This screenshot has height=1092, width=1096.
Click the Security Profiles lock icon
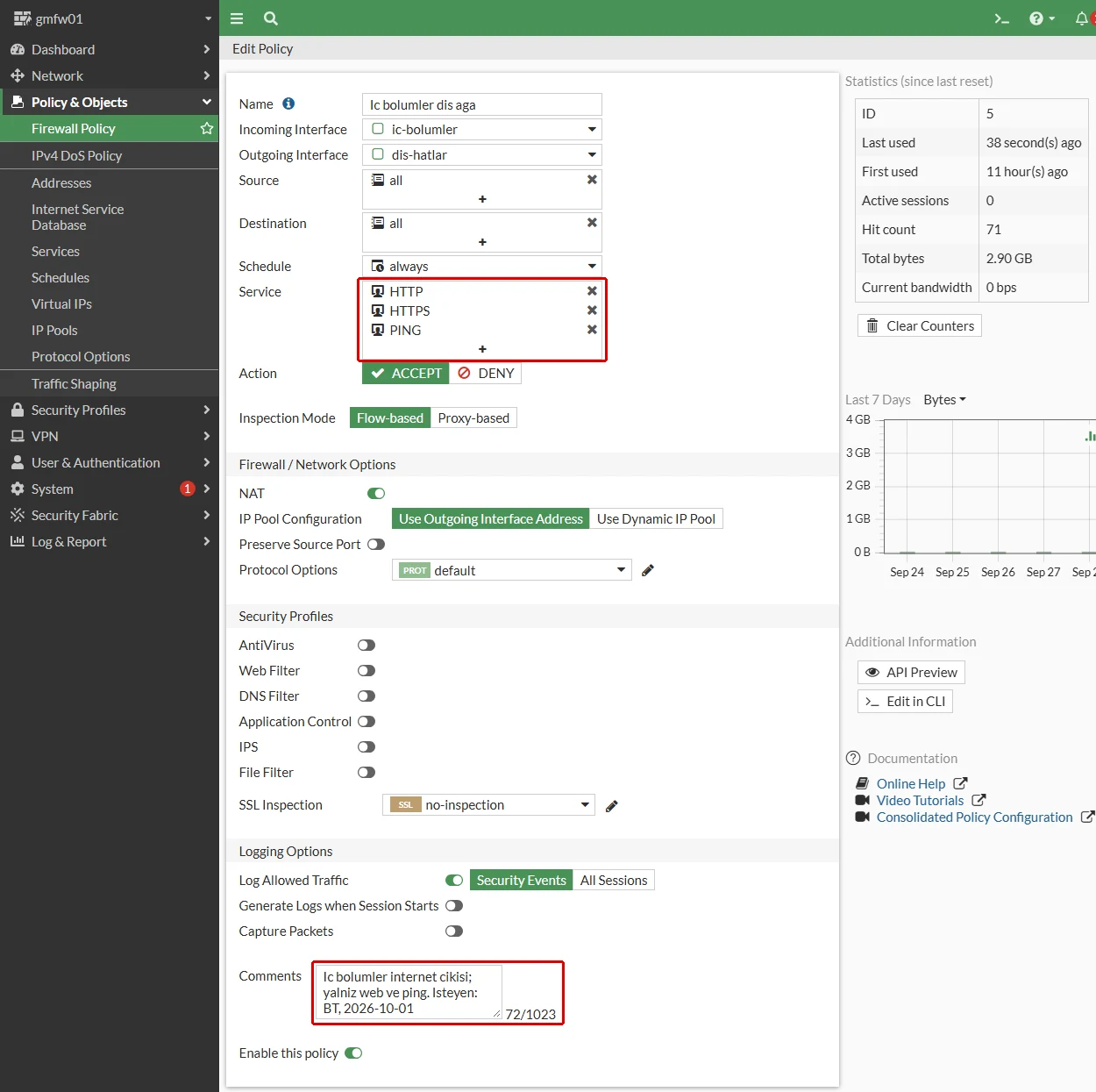tap(18, 410)
